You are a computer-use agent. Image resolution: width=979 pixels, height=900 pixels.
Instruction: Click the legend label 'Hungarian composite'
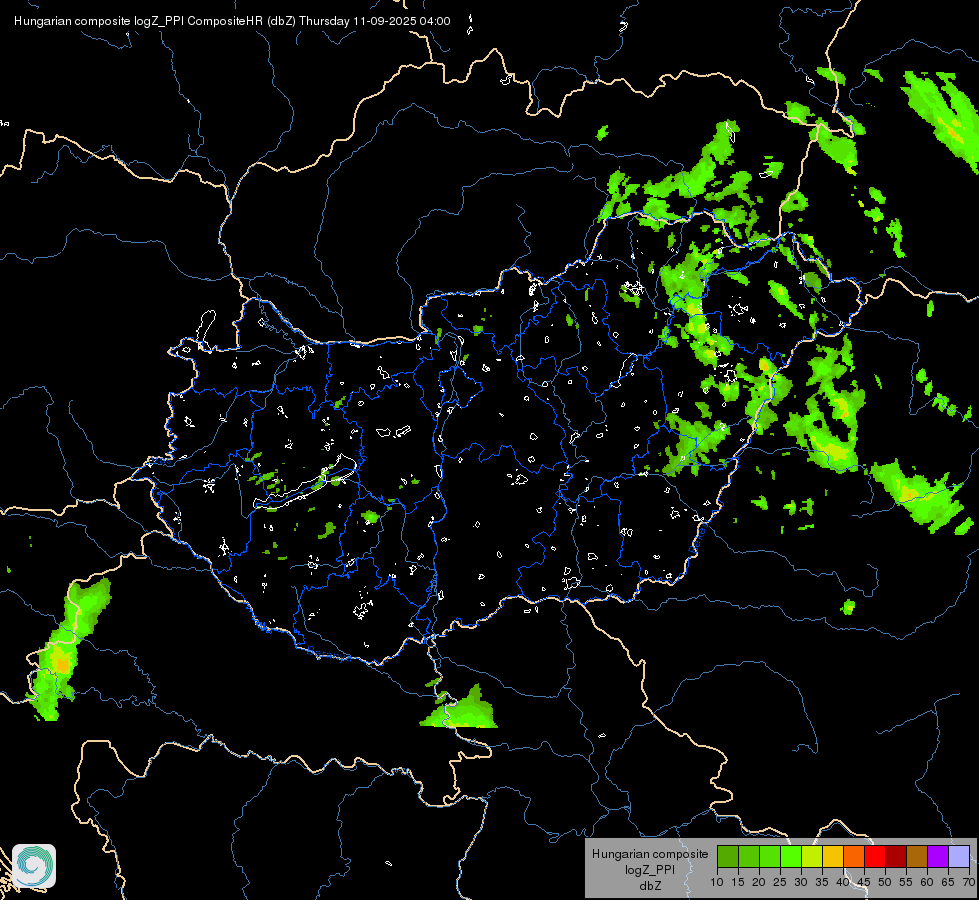click(650, 854)
